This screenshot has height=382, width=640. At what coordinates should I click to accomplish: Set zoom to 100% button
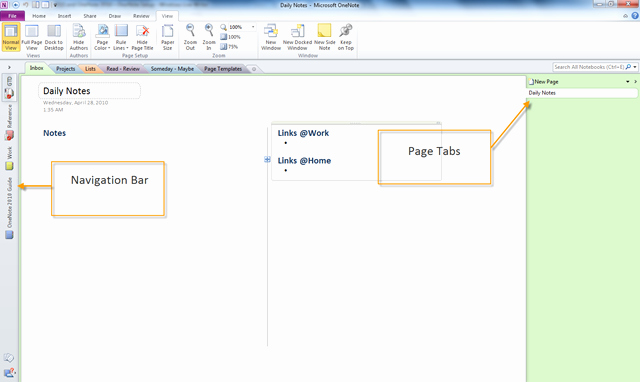tap(231, 37)
